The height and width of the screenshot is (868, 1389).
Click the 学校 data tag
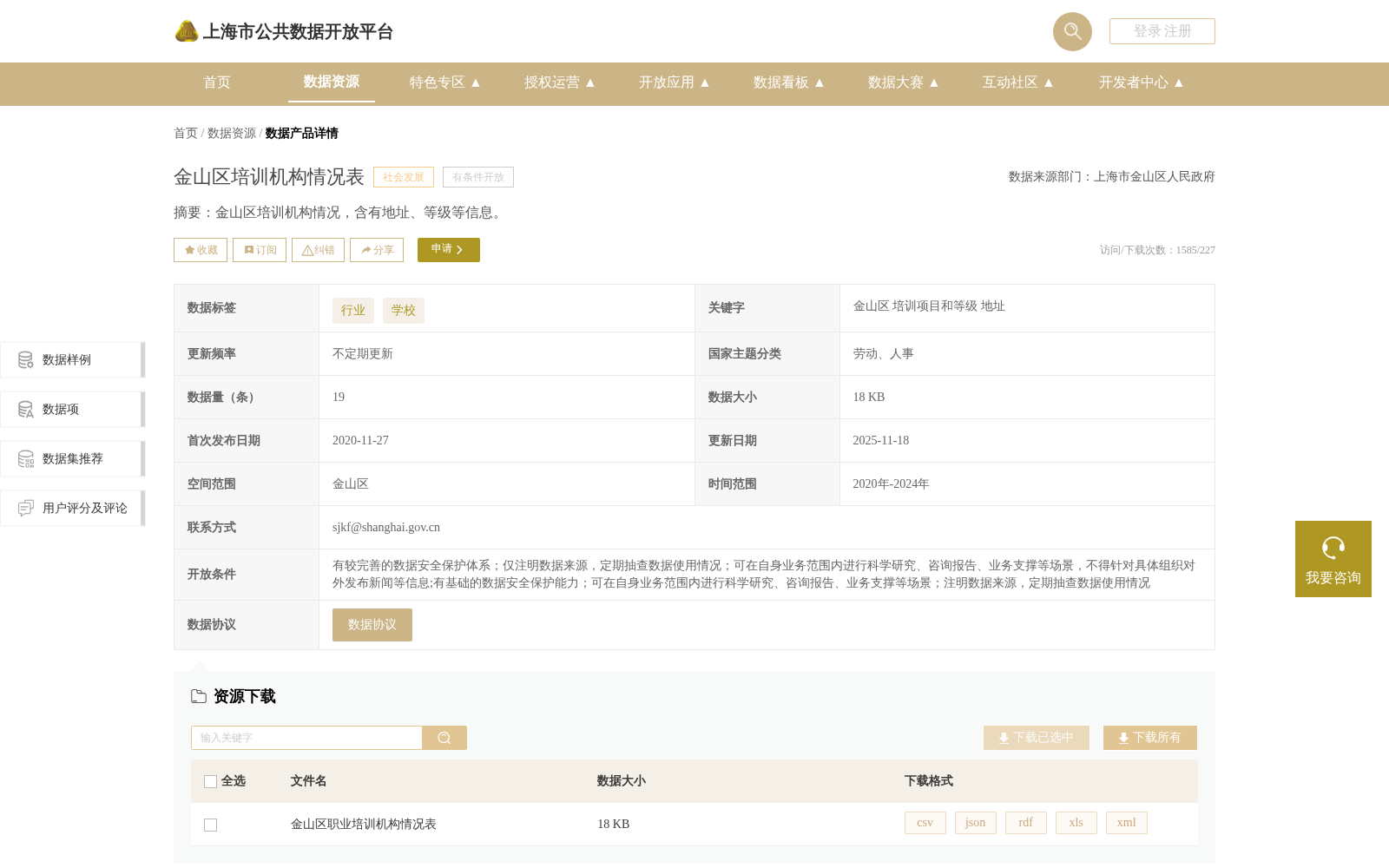click(404, 311)
